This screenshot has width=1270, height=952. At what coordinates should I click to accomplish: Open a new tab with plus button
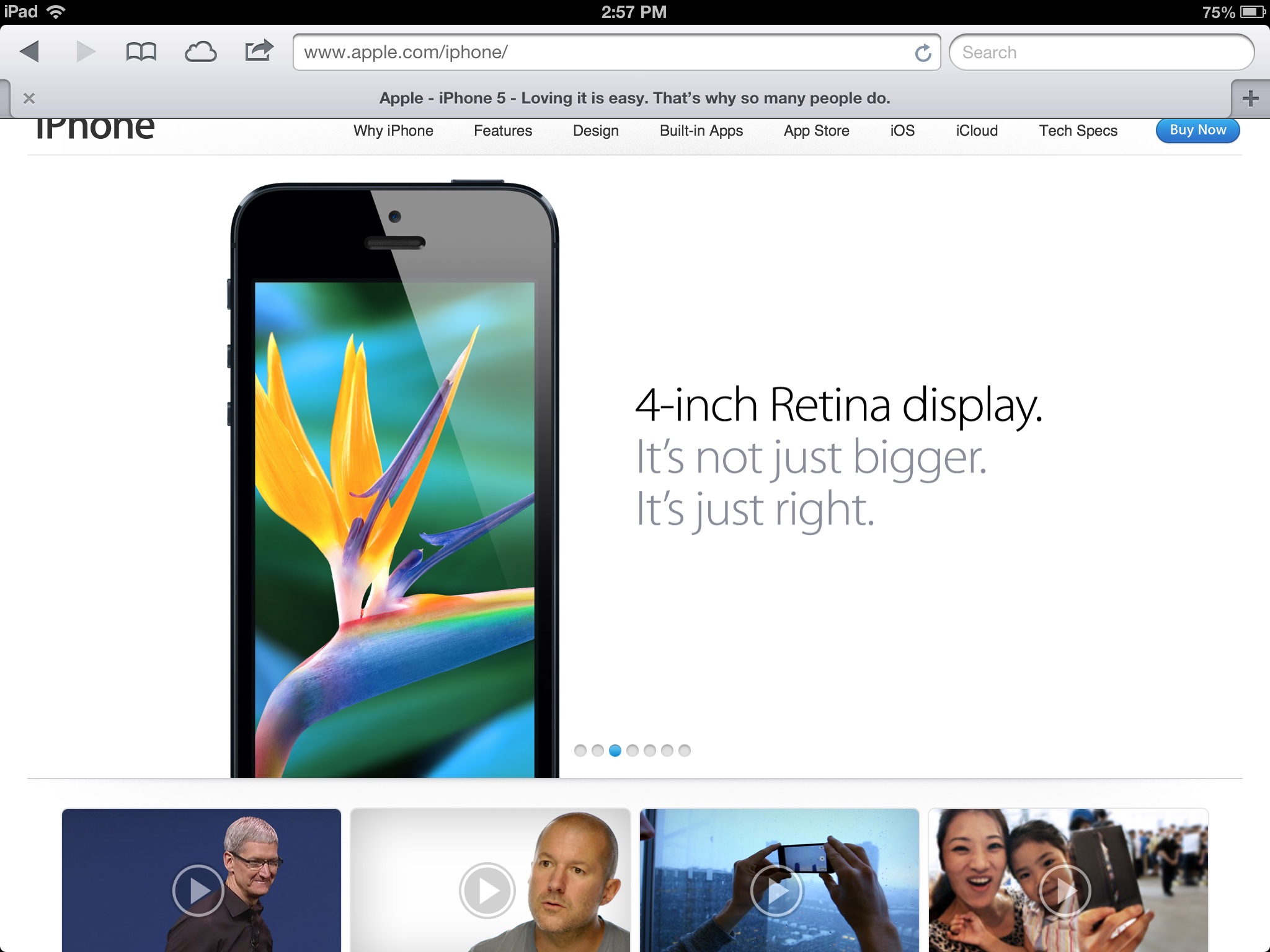pos(1251,99)
